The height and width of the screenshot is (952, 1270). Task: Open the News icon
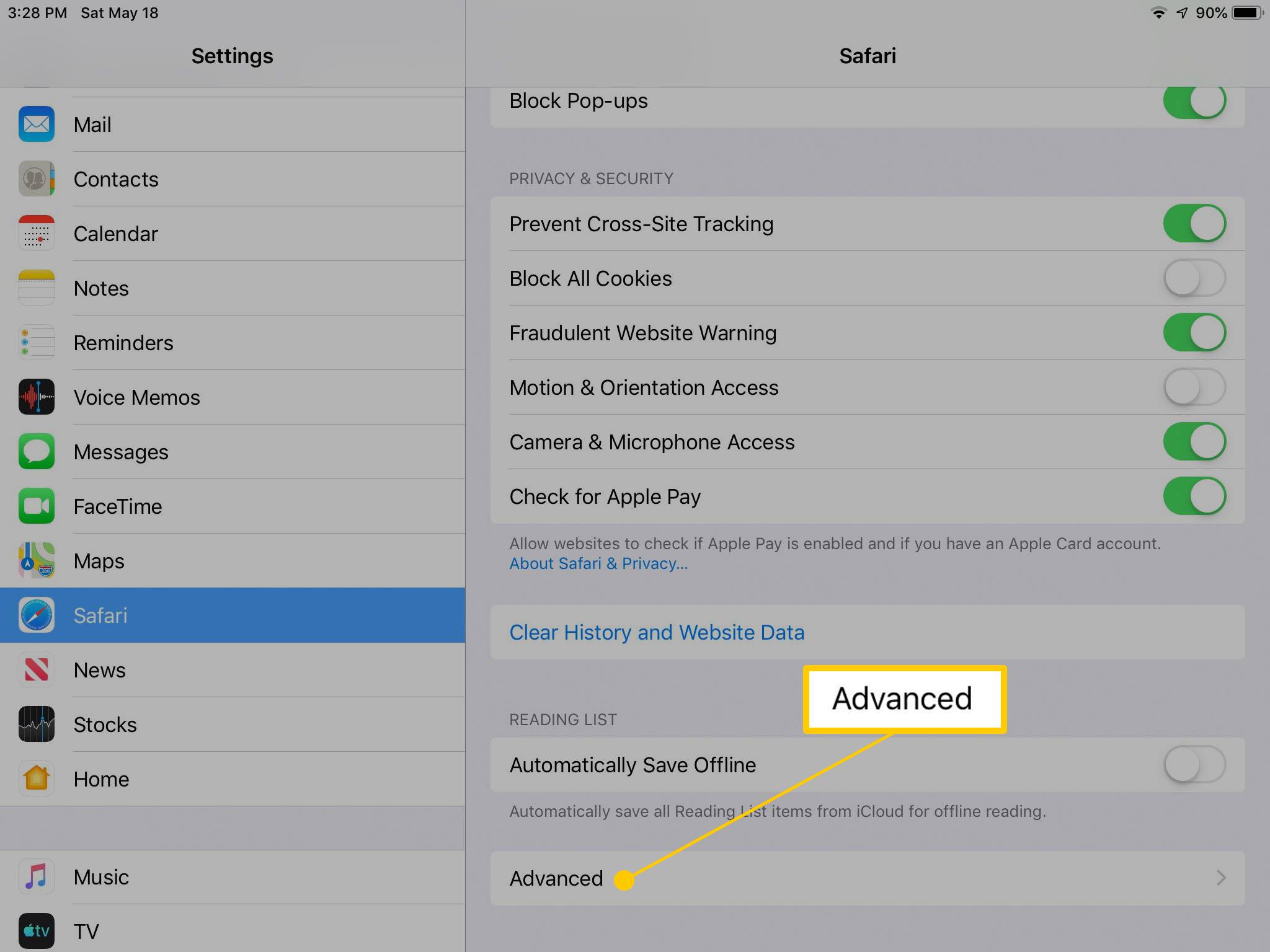pos(37,670)
